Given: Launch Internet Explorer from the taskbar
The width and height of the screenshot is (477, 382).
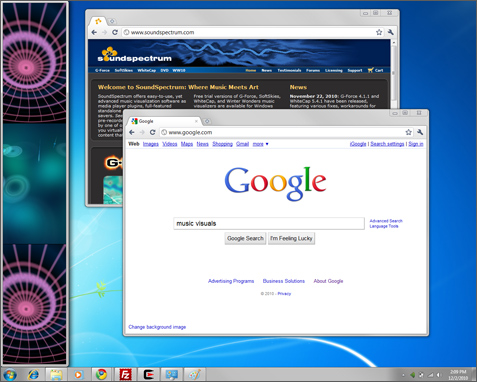Looking at the screenshot, I should pyautogui.click(x=33, y=375).
